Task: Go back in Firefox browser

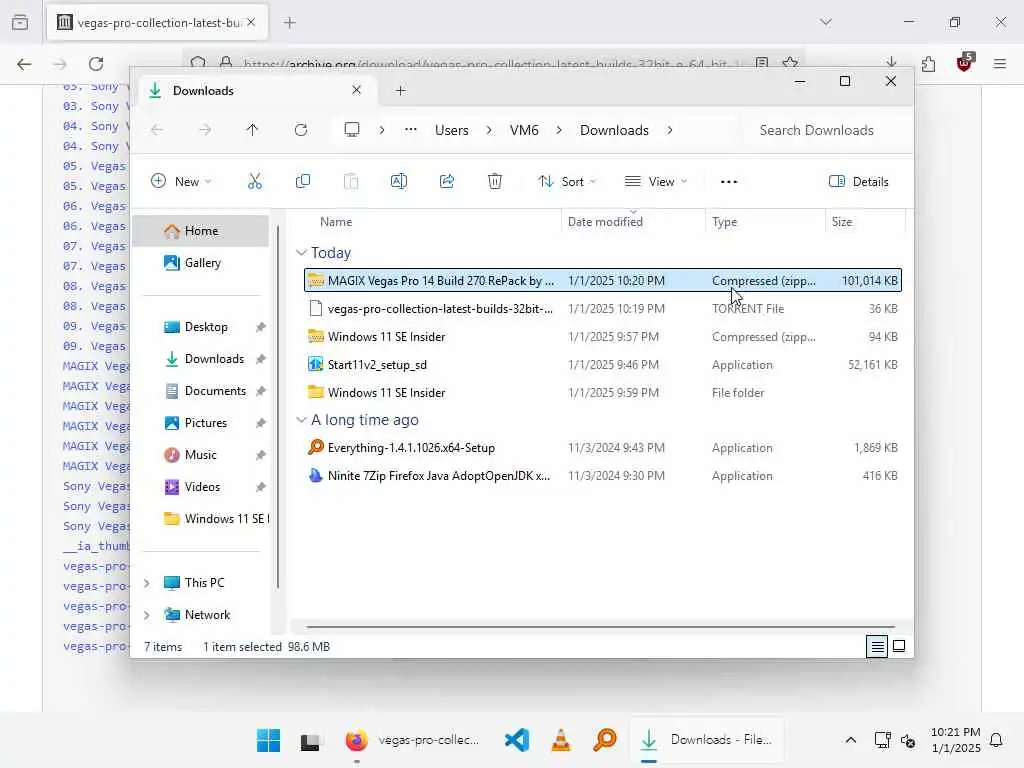Action: pos(24,63)
